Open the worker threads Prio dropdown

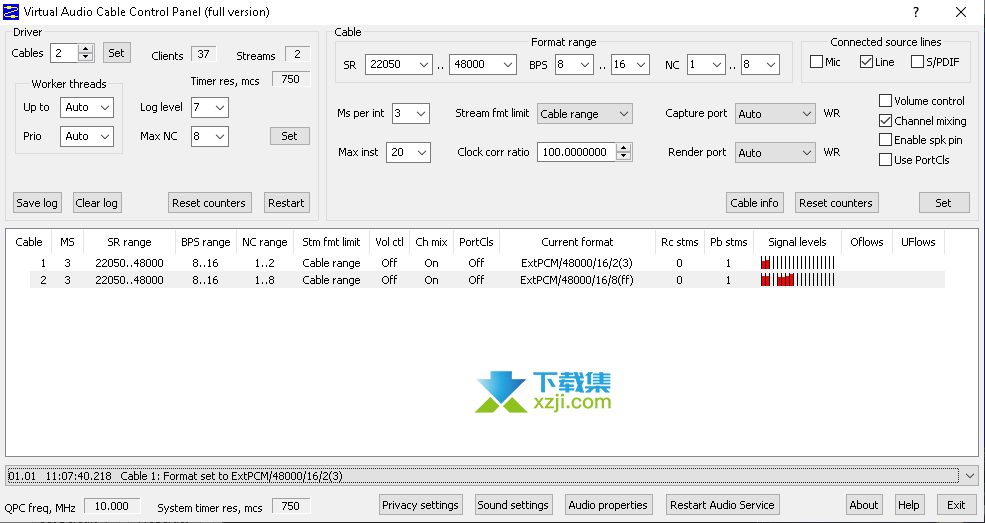(87, 136)
